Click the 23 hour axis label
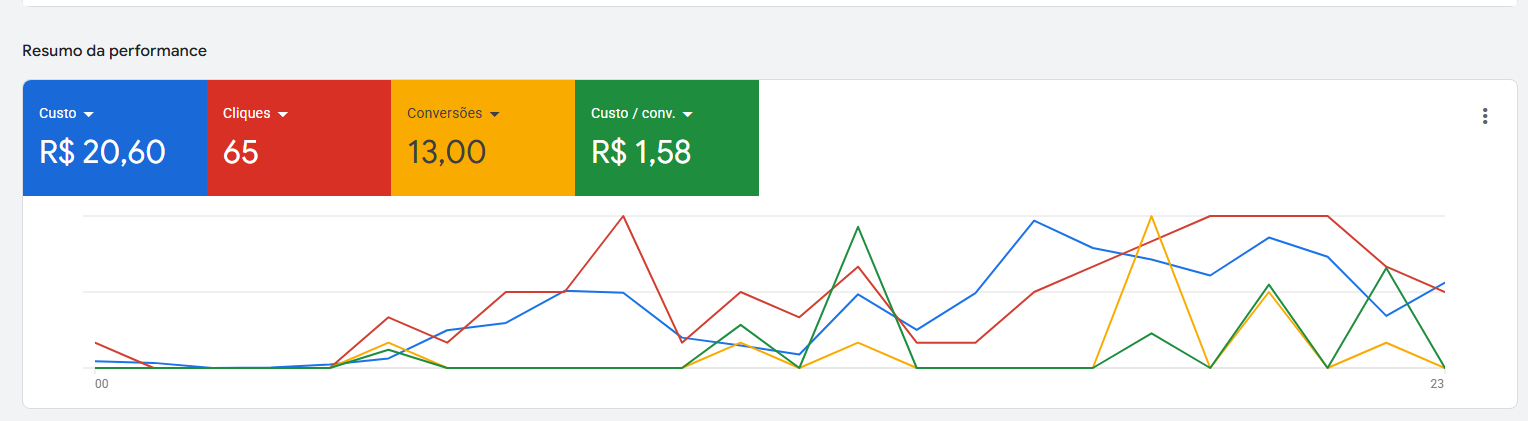 [x=1437, y=384]
